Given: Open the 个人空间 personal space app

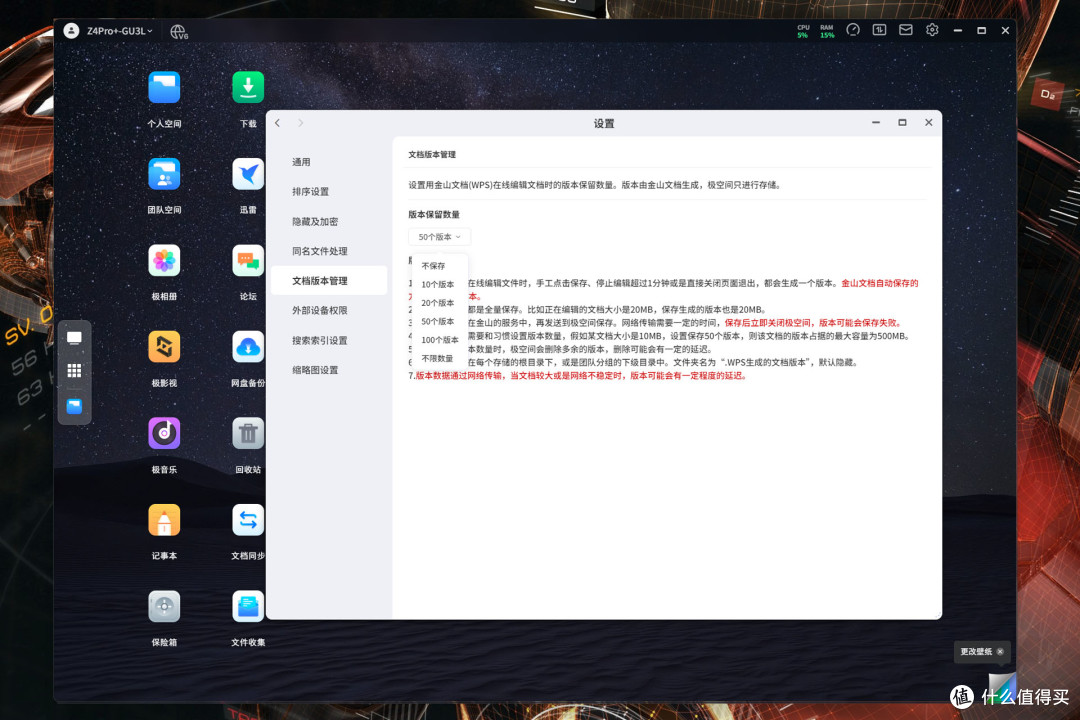Looking at the screenshot, I should [164, 88].
